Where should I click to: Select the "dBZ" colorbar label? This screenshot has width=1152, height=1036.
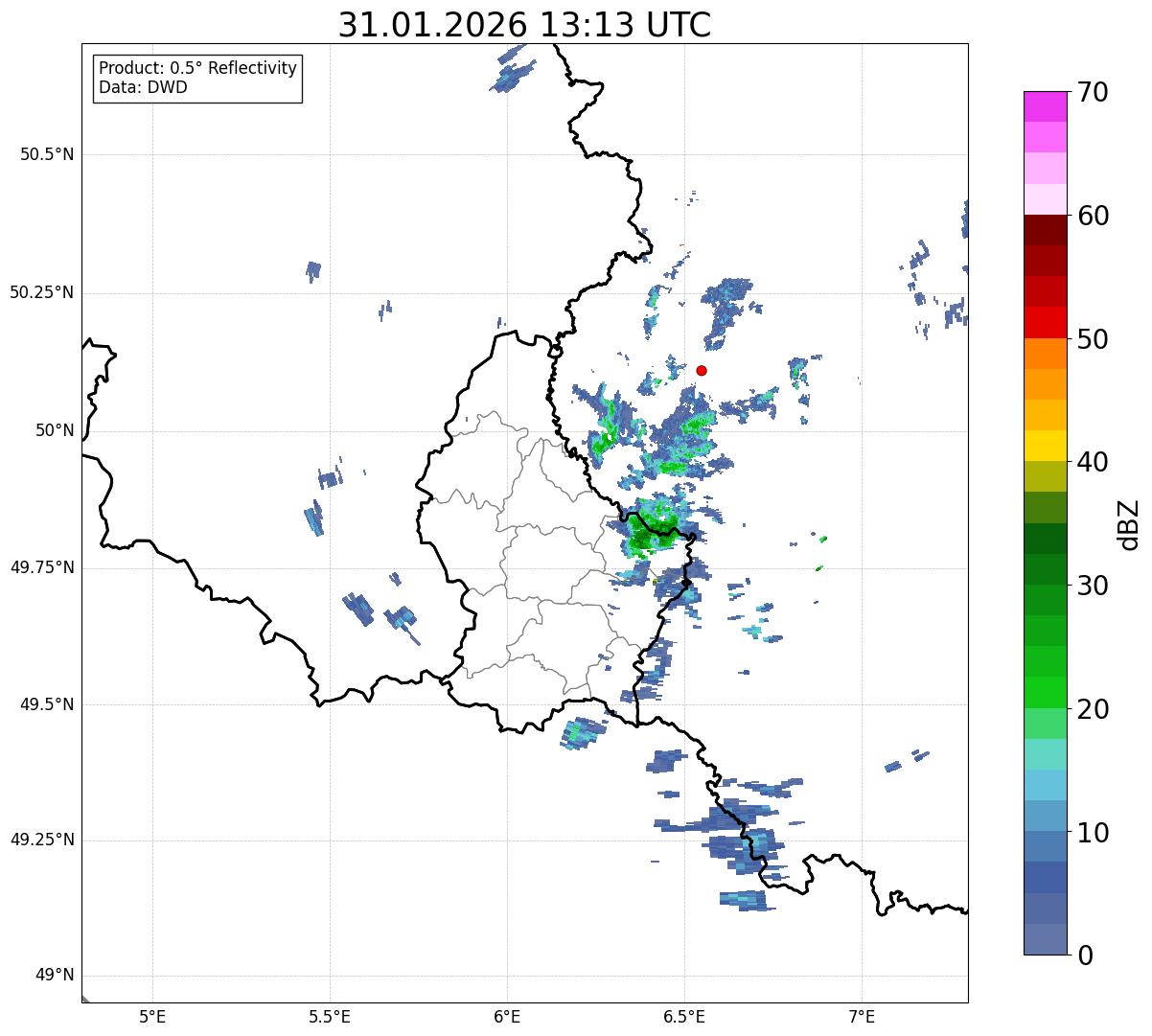point(1129,523)
